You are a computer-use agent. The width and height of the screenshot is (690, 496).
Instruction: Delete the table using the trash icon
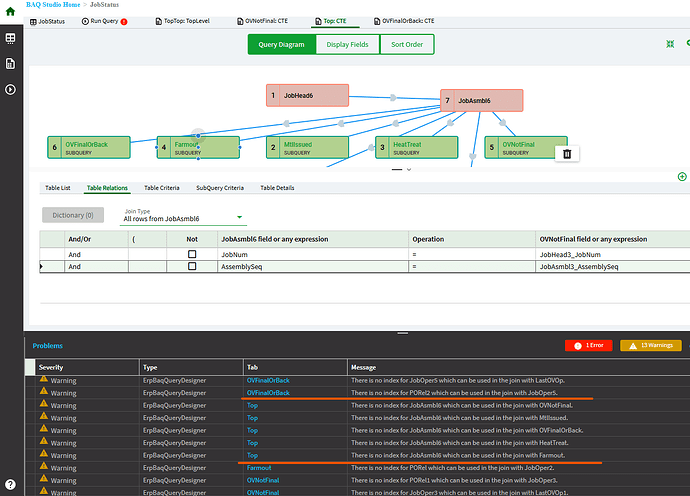(x=567, y=153)
